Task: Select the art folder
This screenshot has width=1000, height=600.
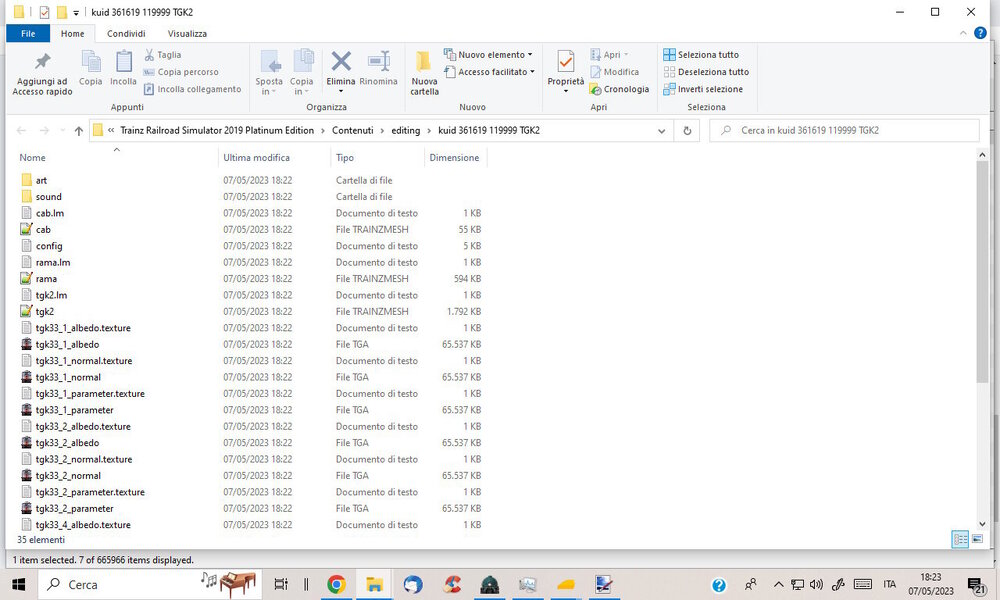Action: tap(41, 180)
